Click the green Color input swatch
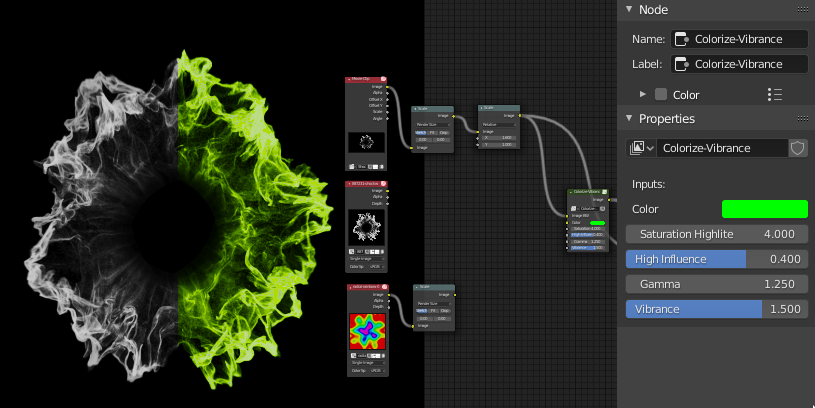Viewport: 815px width, 408px height. point(764,209)
